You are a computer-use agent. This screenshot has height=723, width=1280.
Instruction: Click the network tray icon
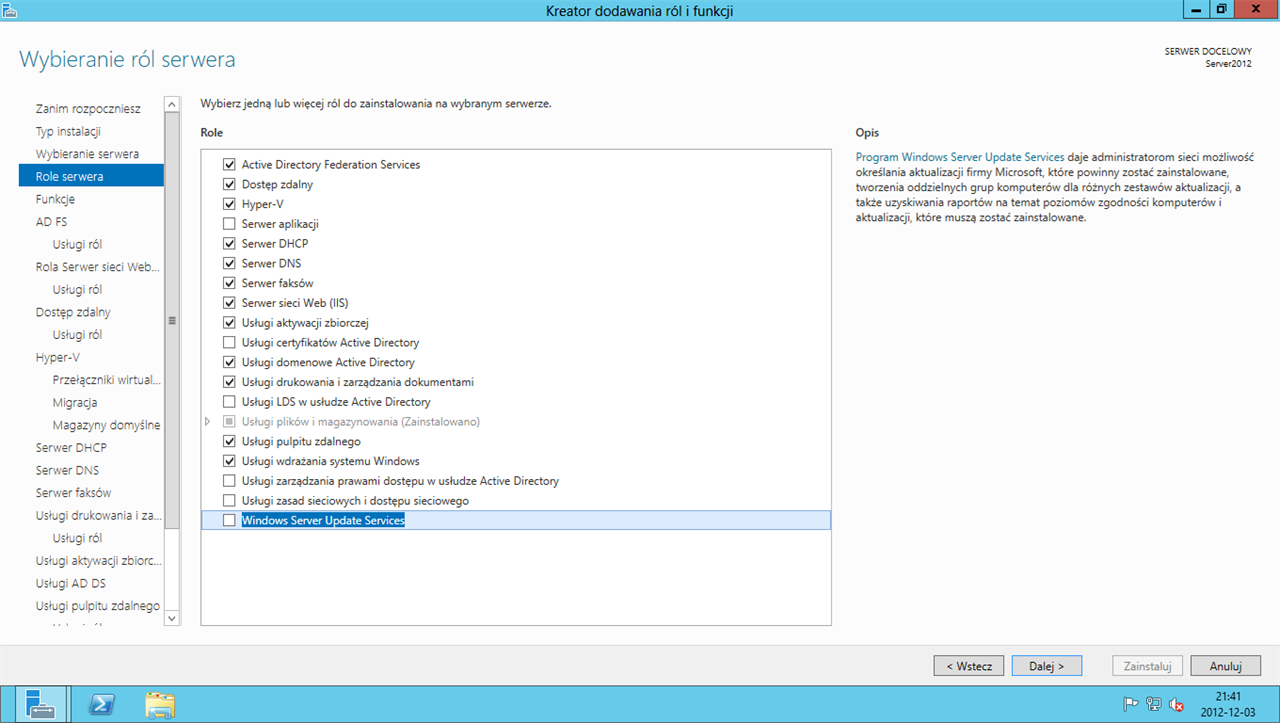pos(1153,704)
